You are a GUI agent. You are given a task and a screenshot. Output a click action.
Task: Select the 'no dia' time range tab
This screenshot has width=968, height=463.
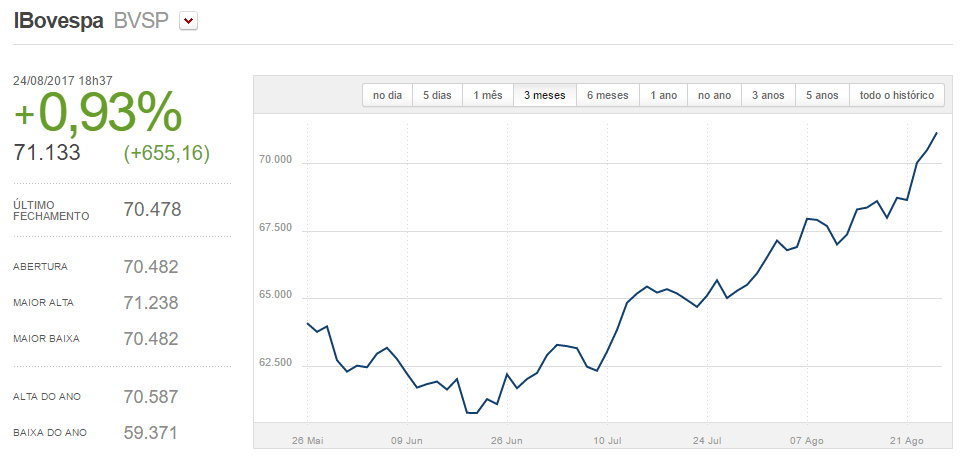click(387, 95)
